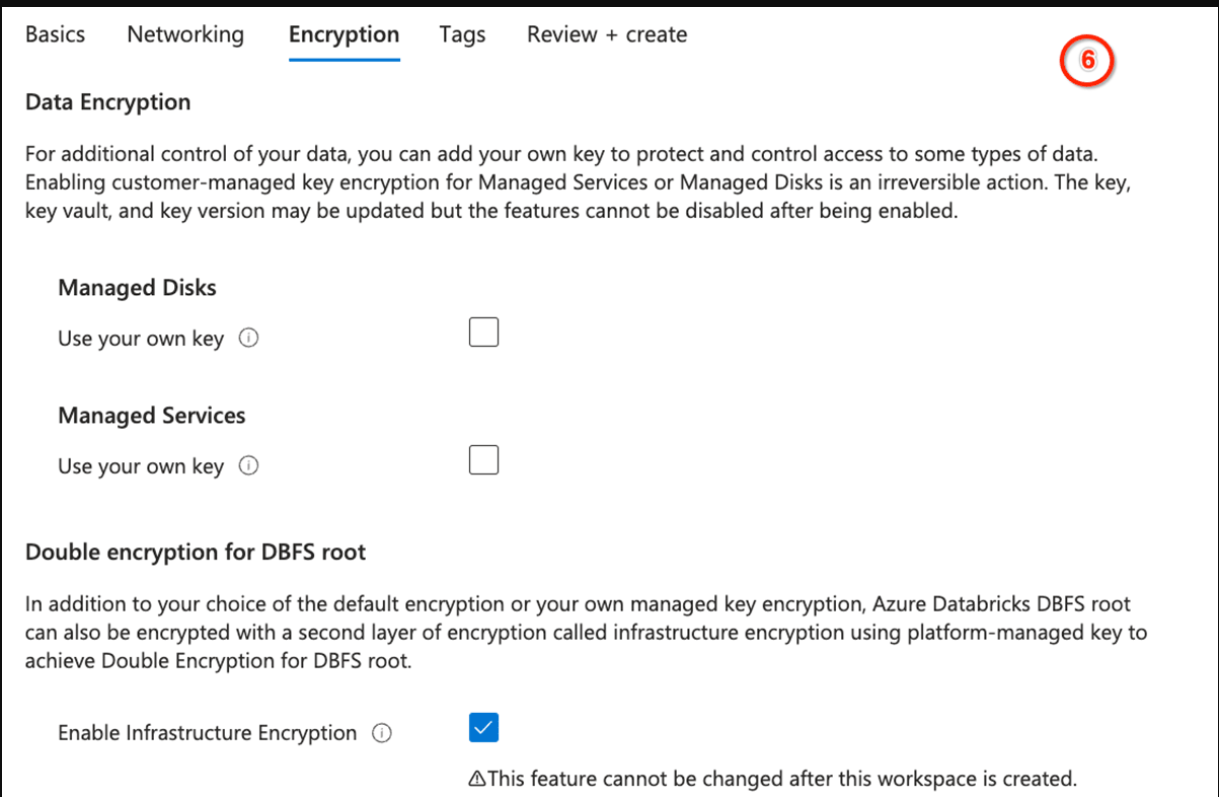Click the red circled number 6 marker
This screenshot has width=1219, height=797.
pyautogui.click(x=1087, y=61)
